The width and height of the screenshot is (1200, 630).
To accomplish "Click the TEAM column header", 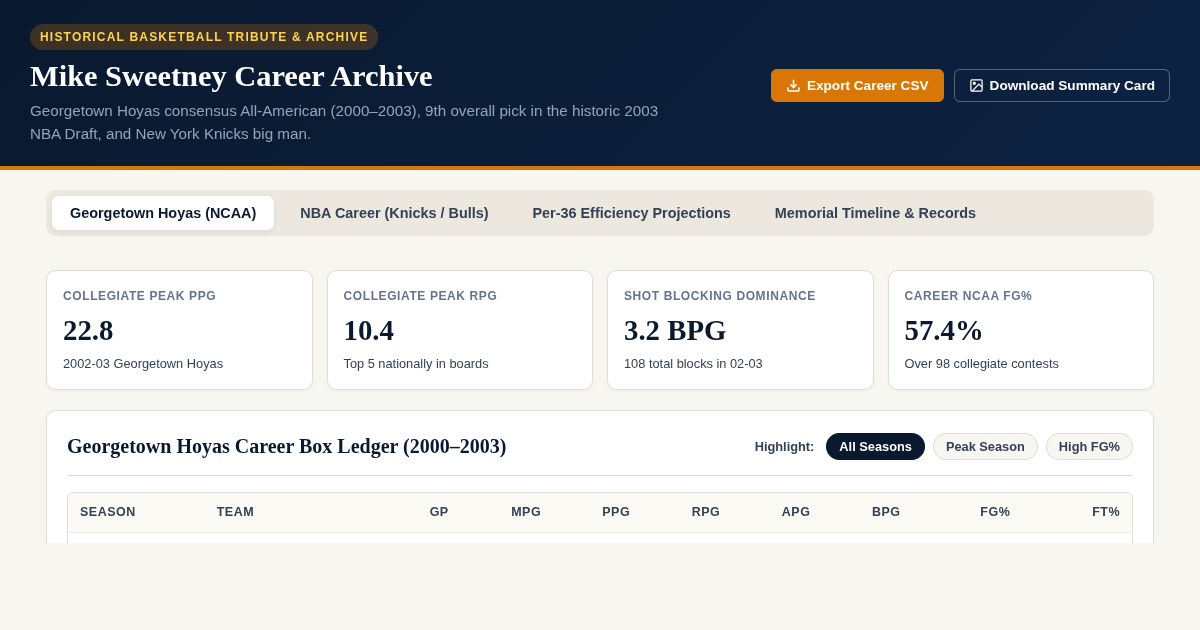I will (235, 512).
